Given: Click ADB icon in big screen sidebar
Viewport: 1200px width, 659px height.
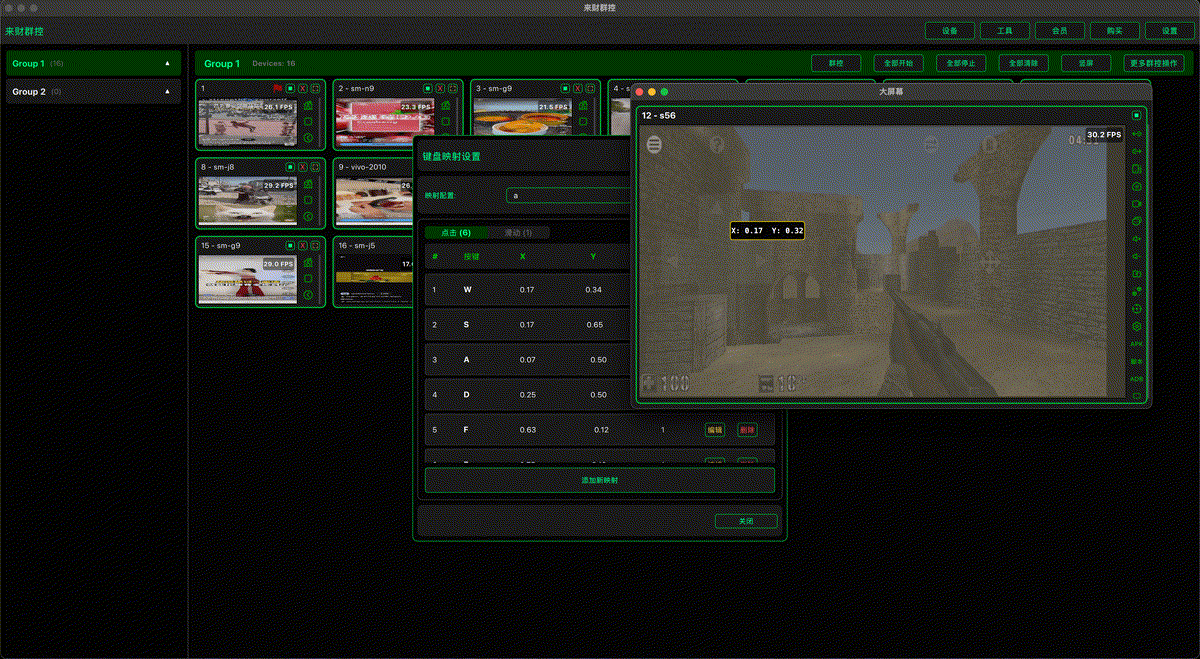Looking at the screenshot, I should tap(1136, 379).
